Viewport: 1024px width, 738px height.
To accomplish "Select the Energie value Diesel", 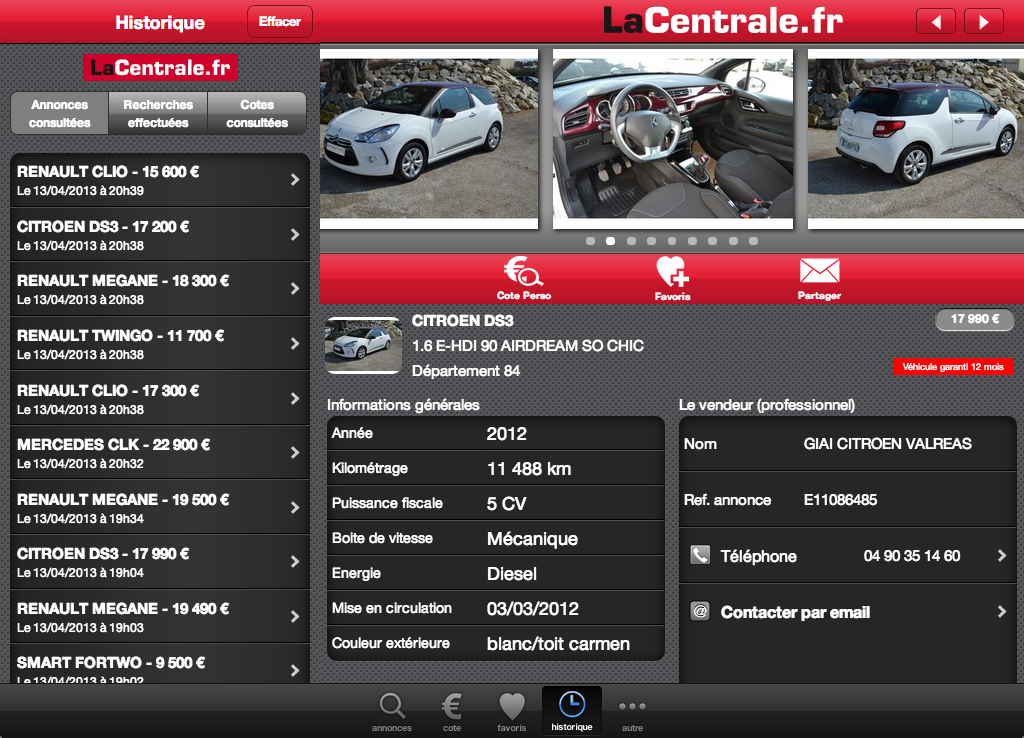I will (x=511, y=573).
